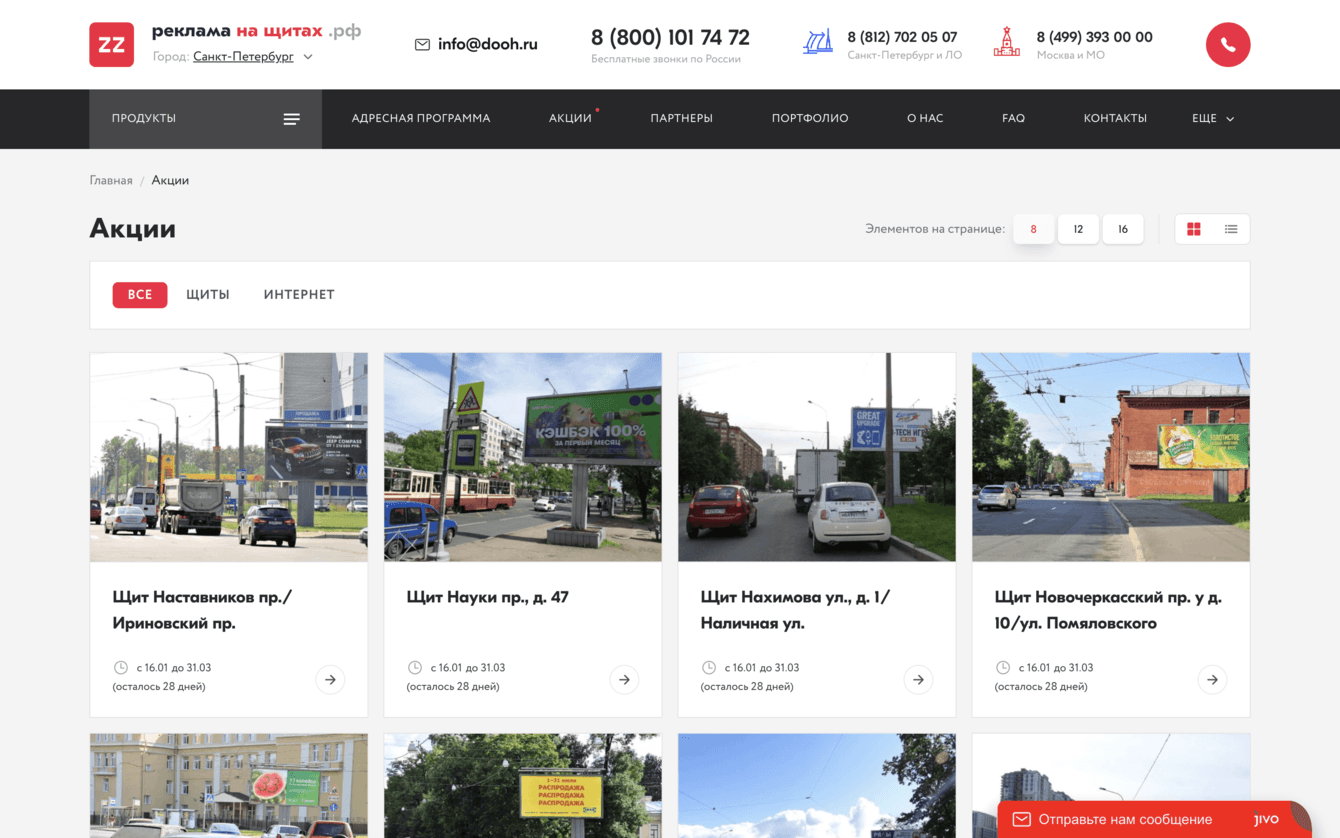Viewport: 1340px width, 838px height.
Task: Click the clock icon on Новочеркасский card
Action: coord(1002,667)
